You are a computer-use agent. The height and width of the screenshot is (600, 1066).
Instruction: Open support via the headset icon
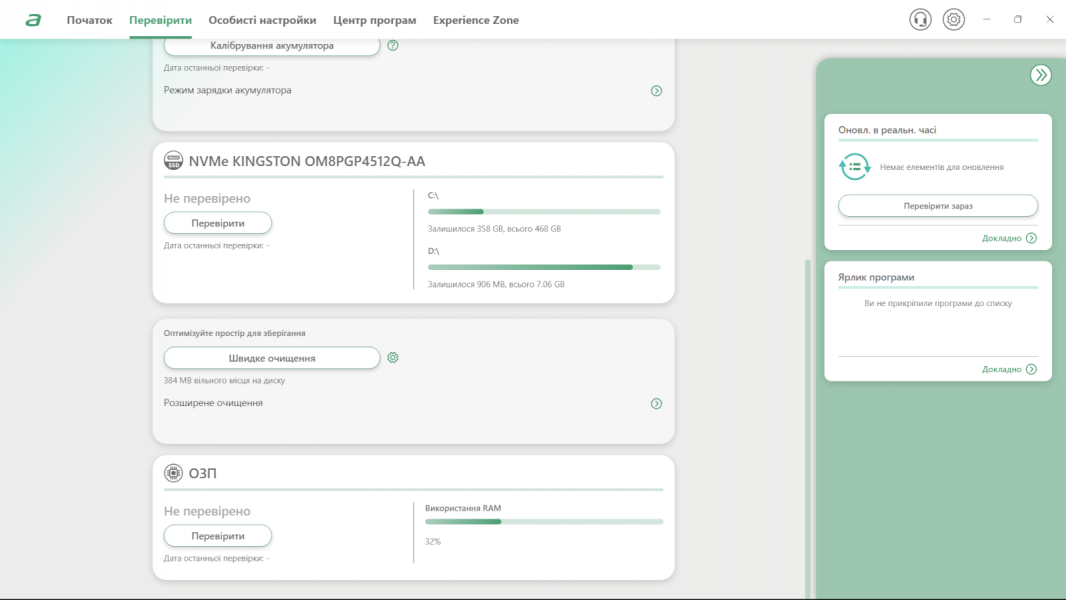click(x=920, y=20)
